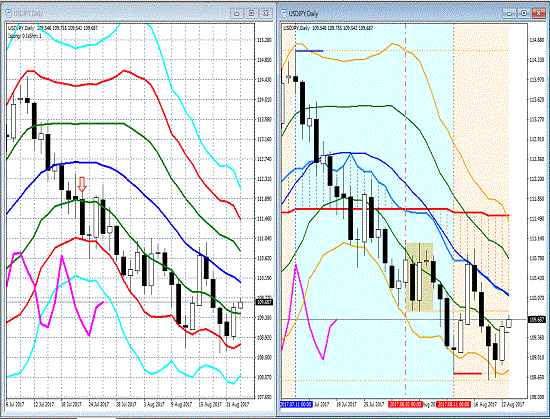Click the 109.687 price label on left chart
Screen dimensions: 550x419
tap(263, 302)
